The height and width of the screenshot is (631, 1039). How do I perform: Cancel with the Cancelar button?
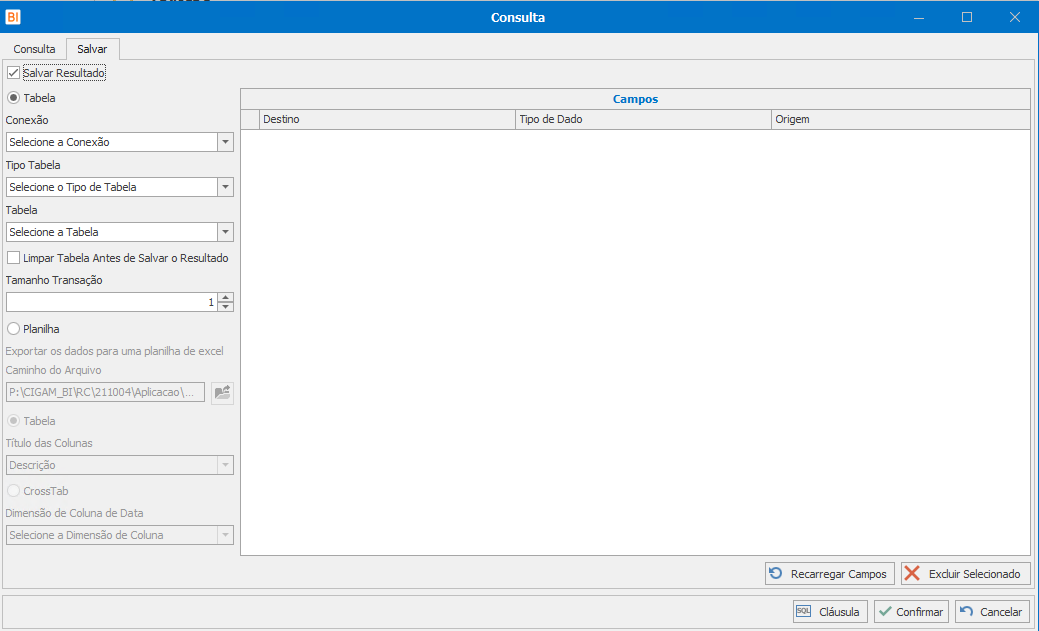click(992, 612)
